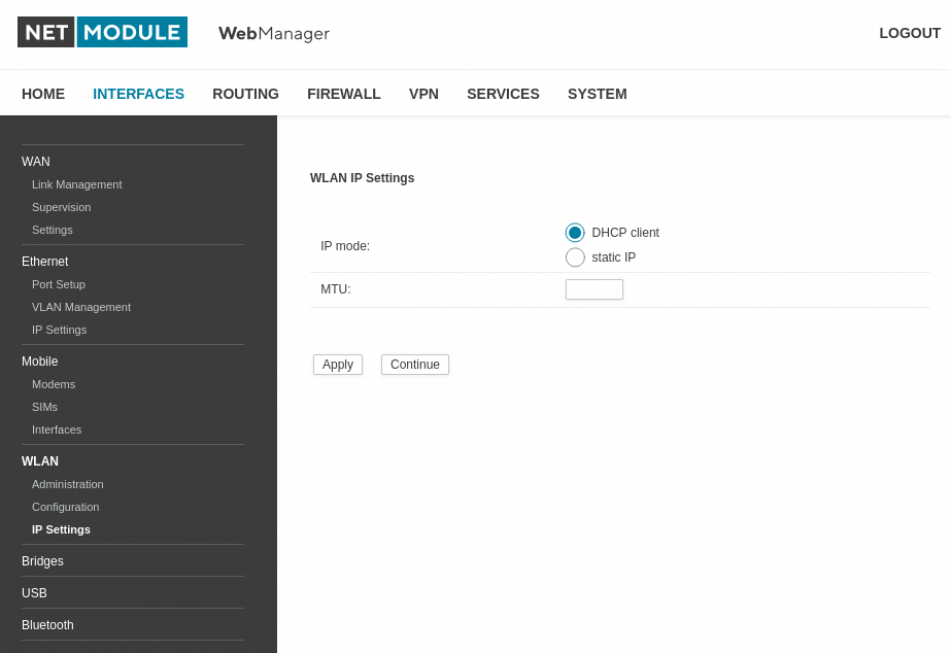Log out via the LOGOUT link
This screenshot has height=653, width=950.
(x=909, y=33)
